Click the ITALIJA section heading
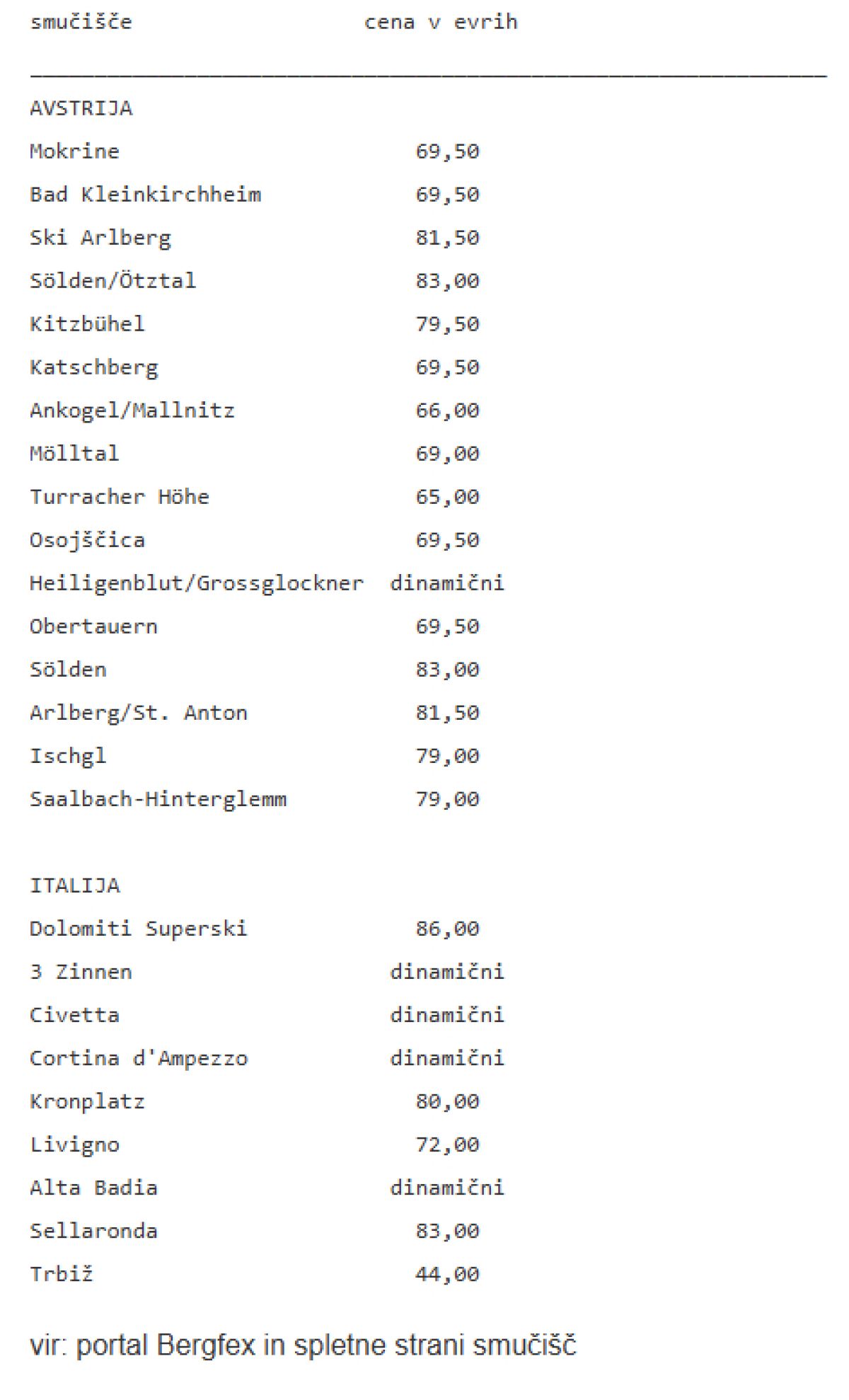 pos(74,885)
